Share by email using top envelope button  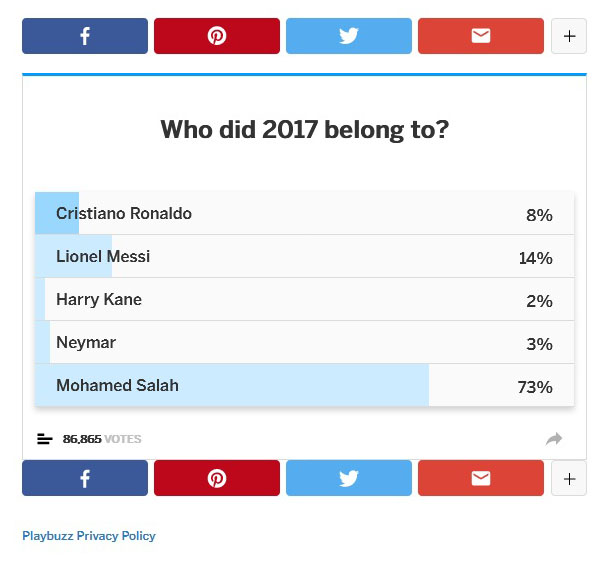481,36
